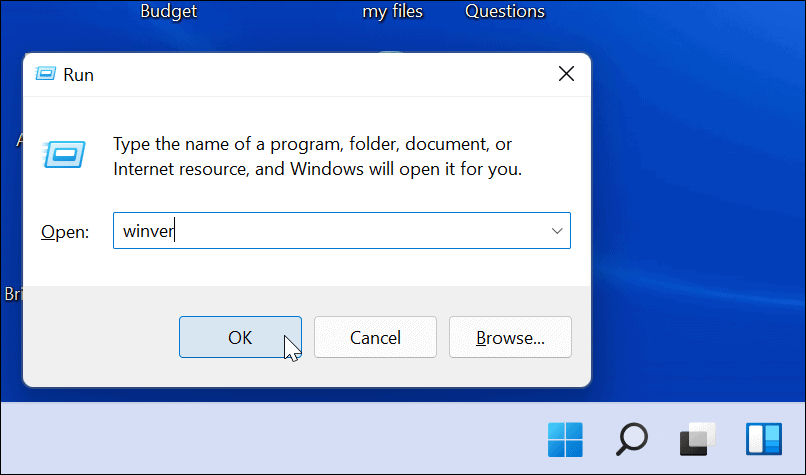This screenshot has width=806, height=475.
Task: Open the Widgets panel icon
Action: [x=764, y=440]
